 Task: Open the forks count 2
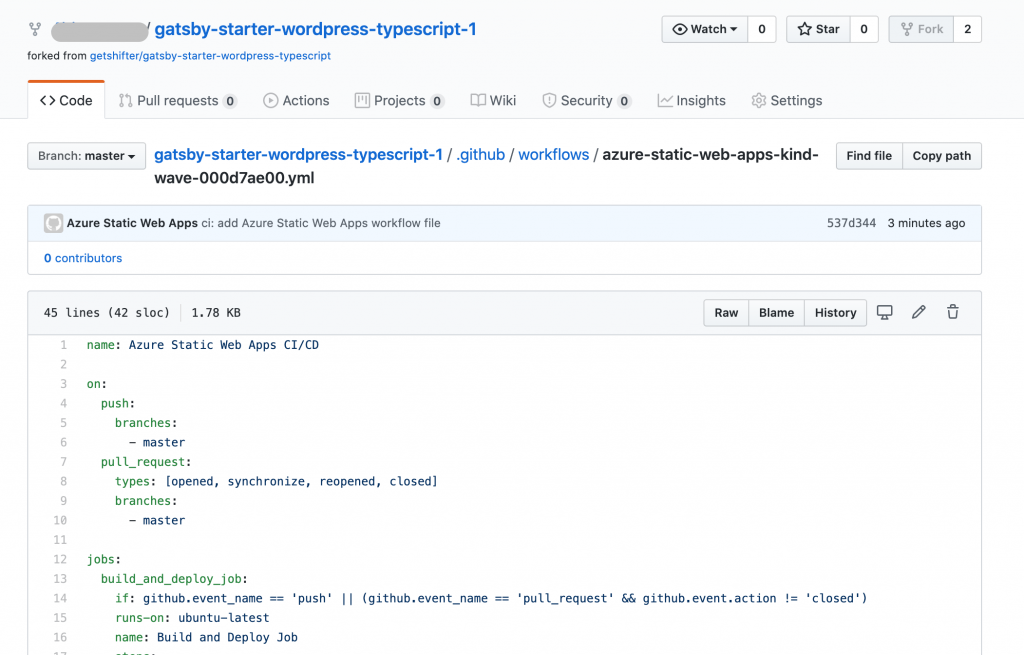tap(968, 29)
